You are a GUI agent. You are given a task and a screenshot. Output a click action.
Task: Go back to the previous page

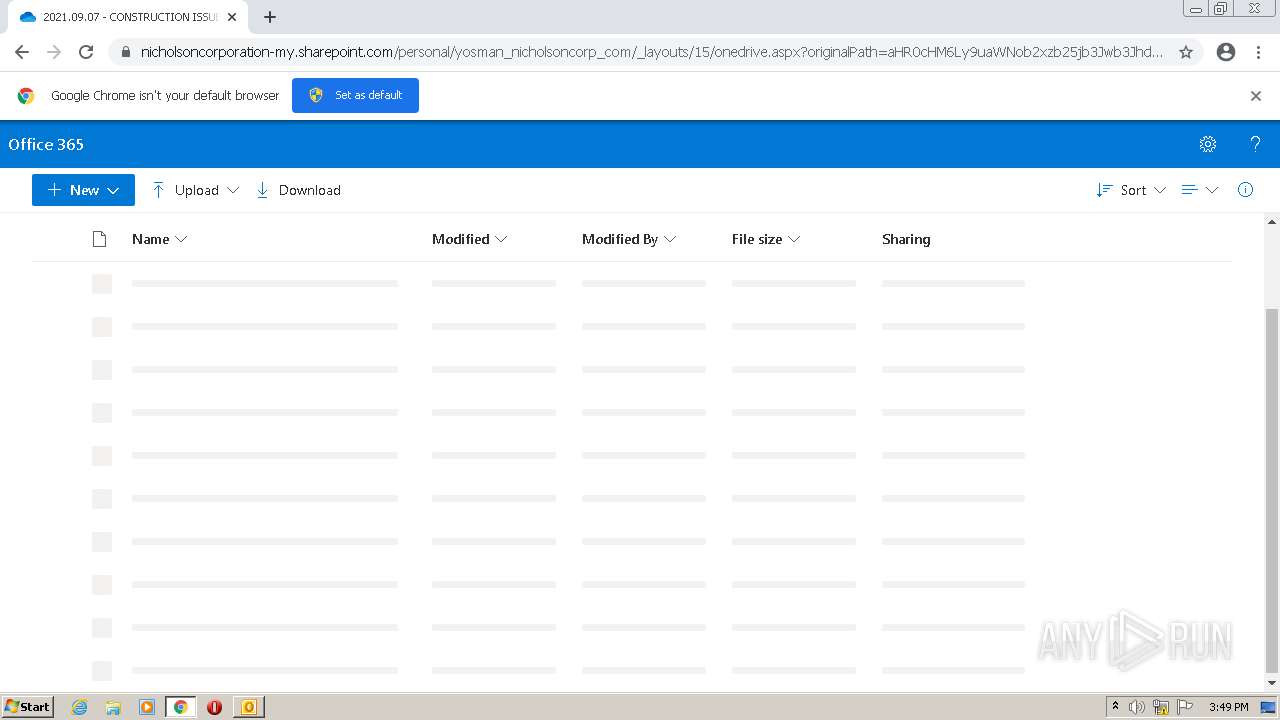click(x=22, y=52)
